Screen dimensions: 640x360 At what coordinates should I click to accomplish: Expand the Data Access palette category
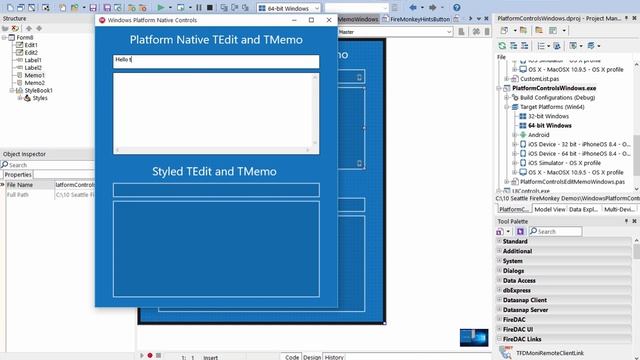499,280
